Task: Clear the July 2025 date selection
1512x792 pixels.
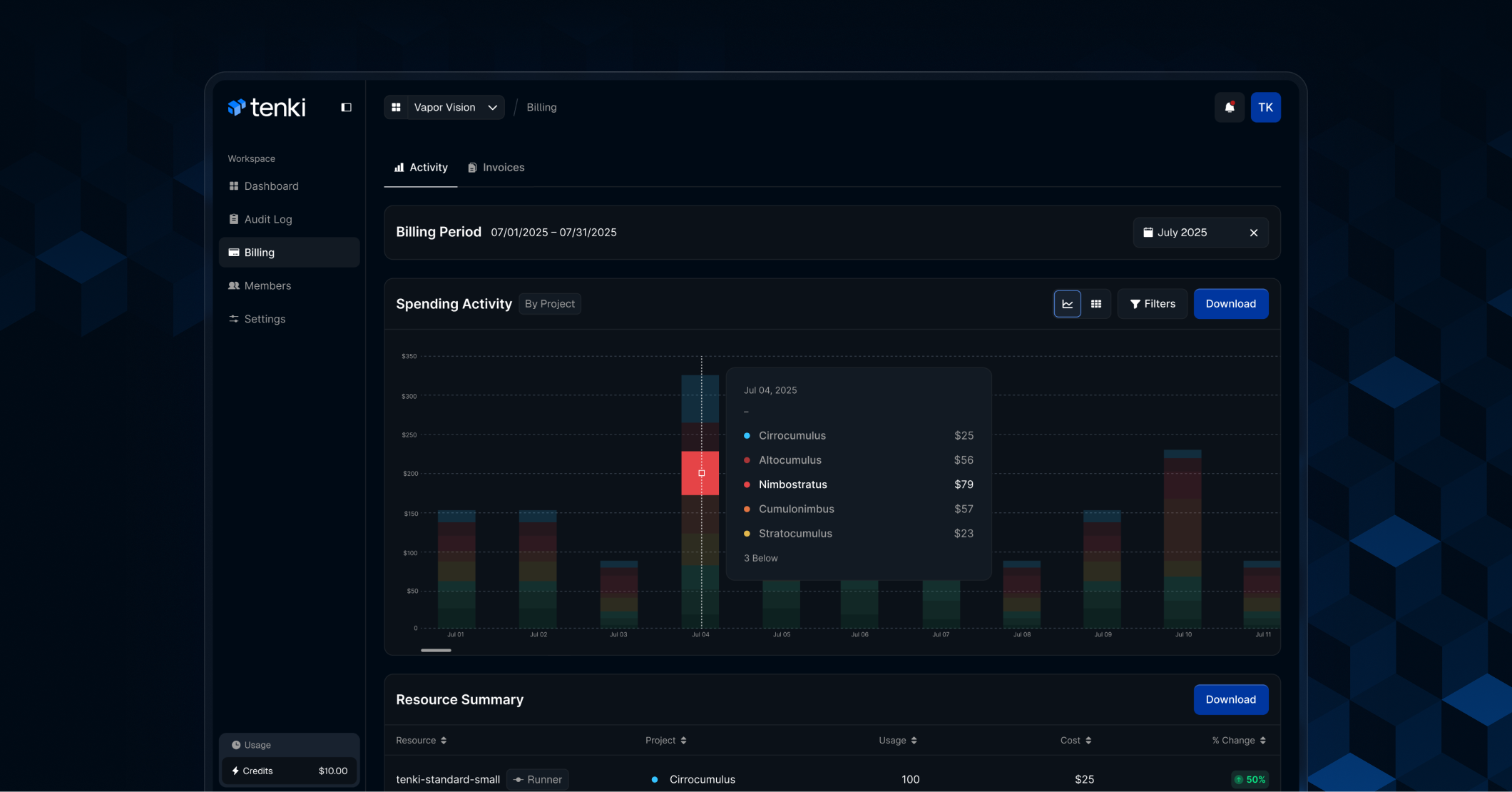Action: 1254,233
